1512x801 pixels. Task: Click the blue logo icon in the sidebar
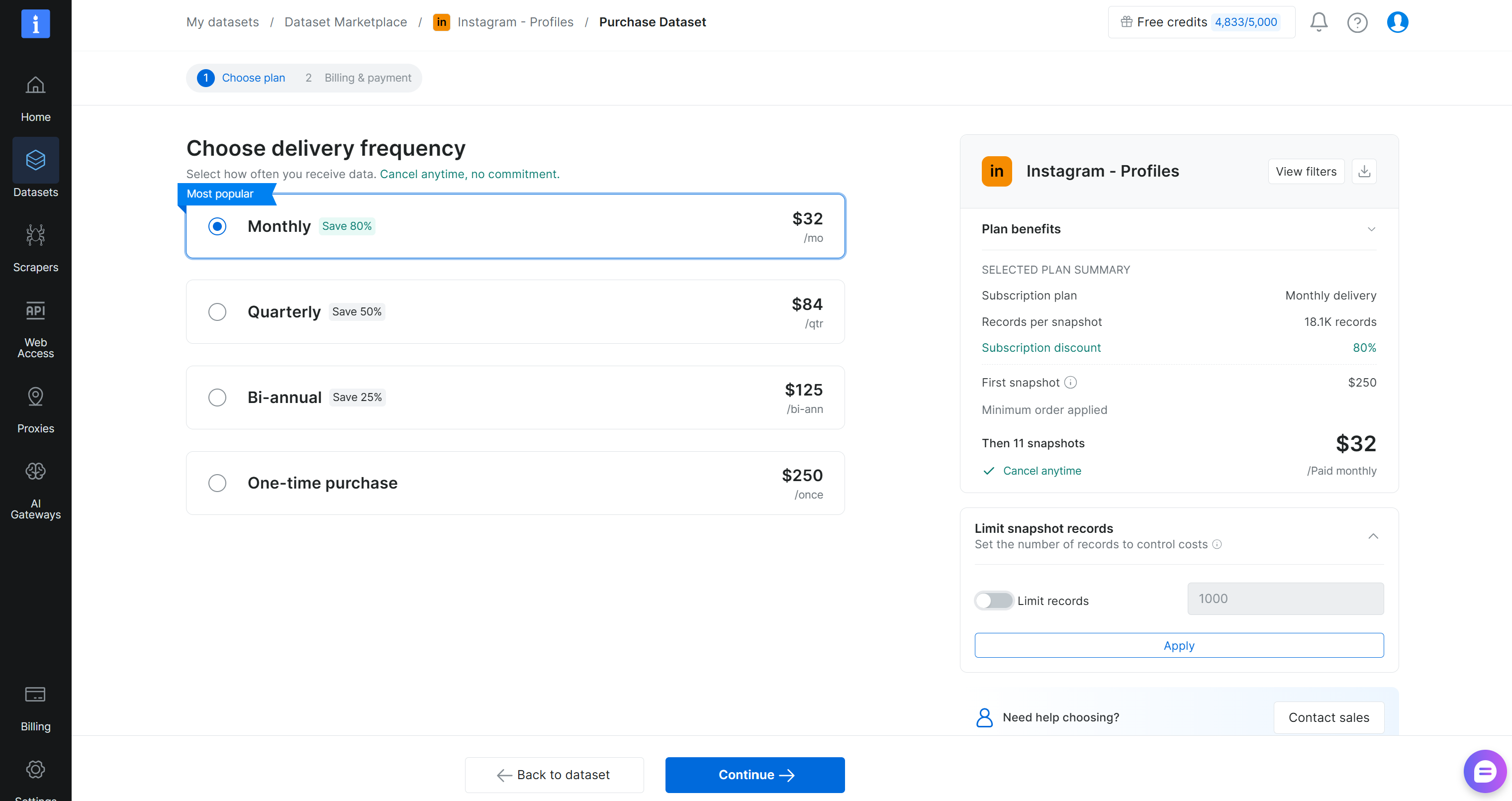coord(35,24)
